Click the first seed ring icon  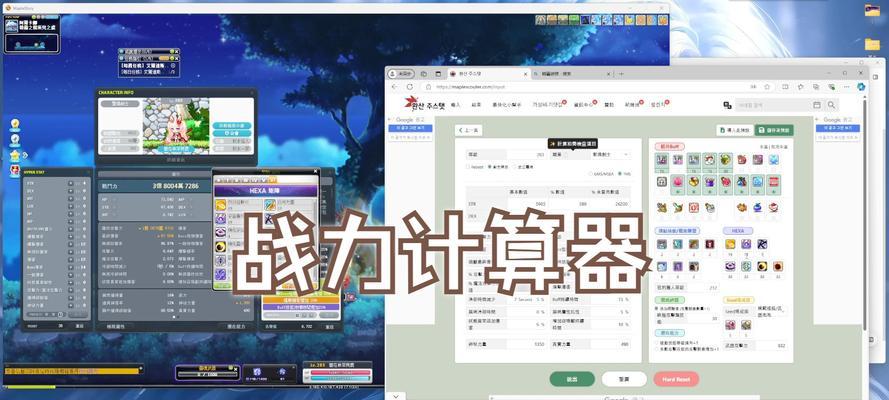(730, 325)
